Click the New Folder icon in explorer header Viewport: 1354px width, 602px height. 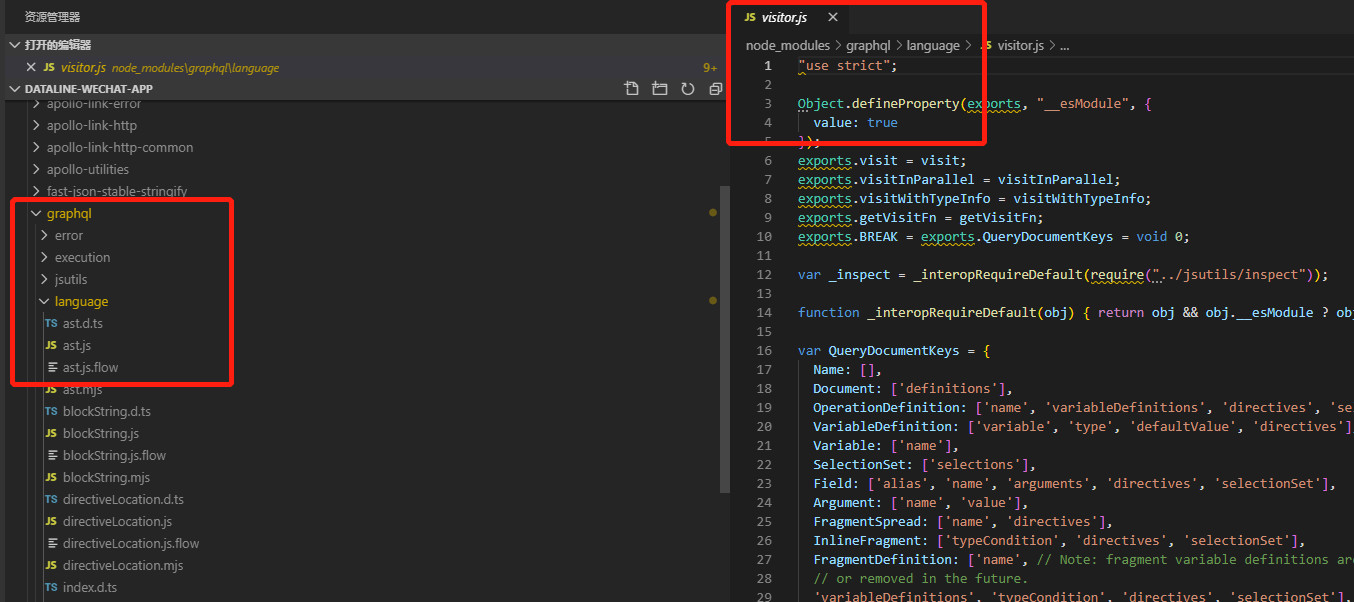click(659, 89)
